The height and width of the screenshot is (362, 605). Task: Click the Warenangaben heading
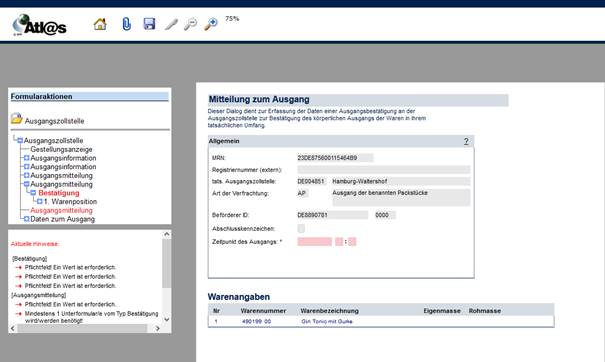pyautogui.click(x=238, y=297)
